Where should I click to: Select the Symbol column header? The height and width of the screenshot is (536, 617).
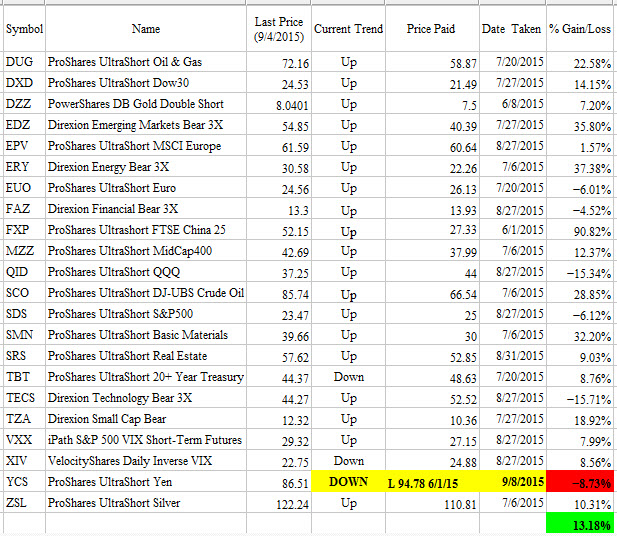tap(24, 28)
